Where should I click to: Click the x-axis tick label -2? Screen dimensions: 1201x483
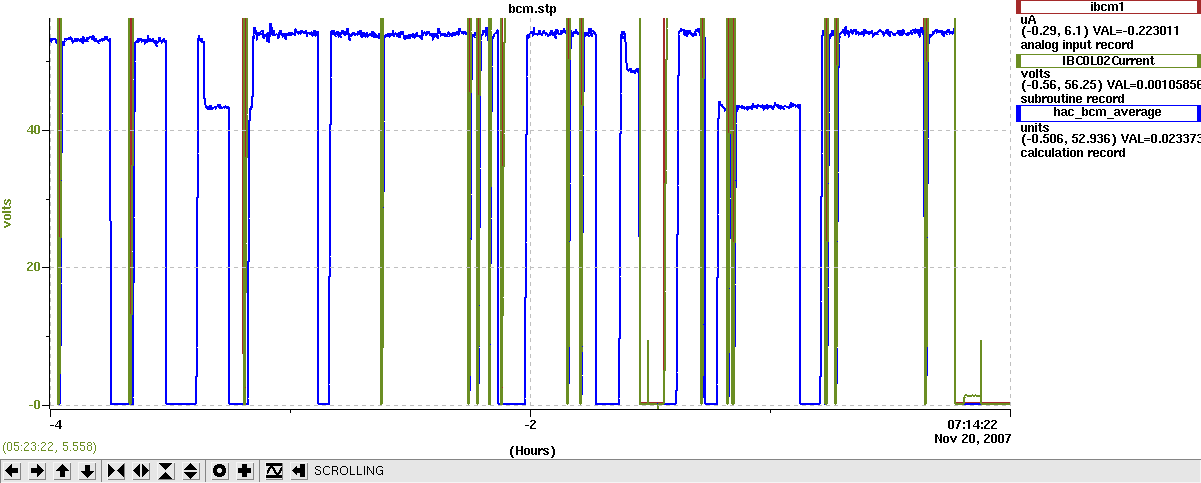(532, 424)
